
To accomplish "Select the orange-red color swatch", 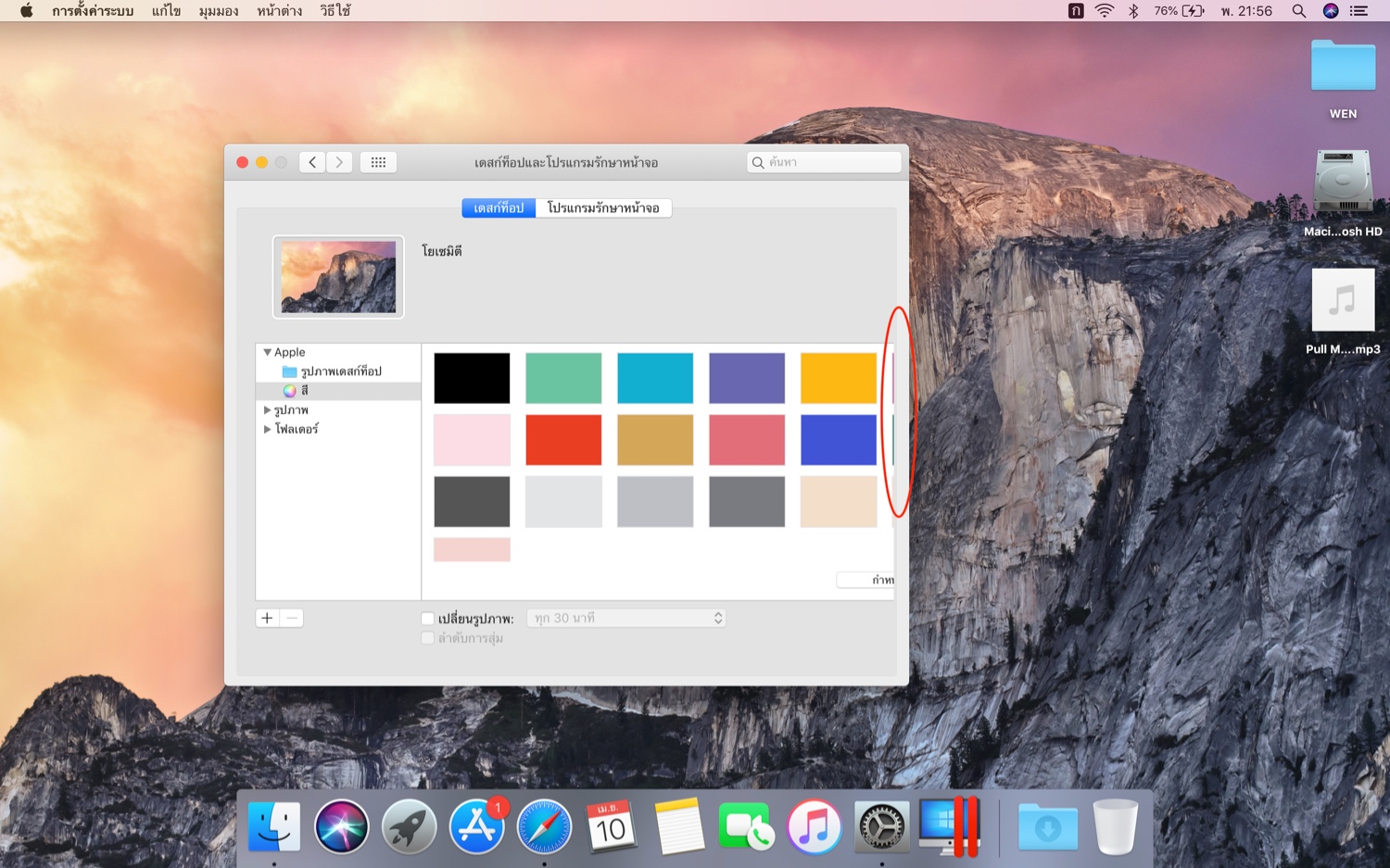I will [562, 439].
